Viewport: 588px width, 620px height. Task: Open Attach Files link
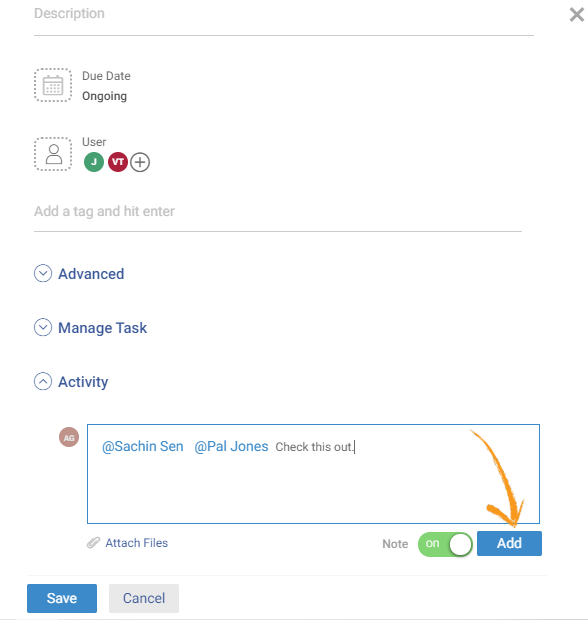coord(136,543)
